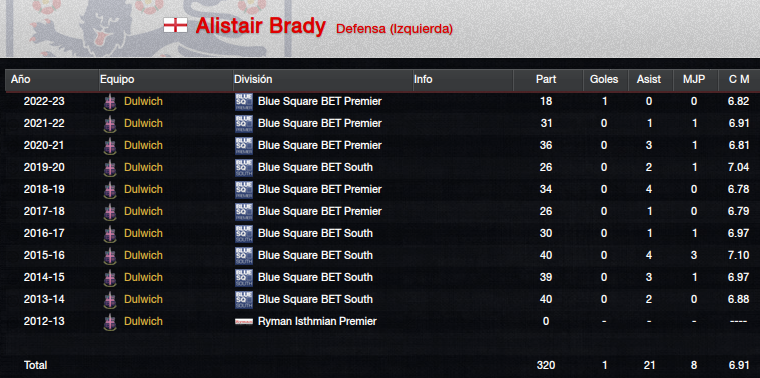This screenshot has width=760, height=378.
Task: Open Ryman Isthmian Premier division link
Action: pos(317,321)
